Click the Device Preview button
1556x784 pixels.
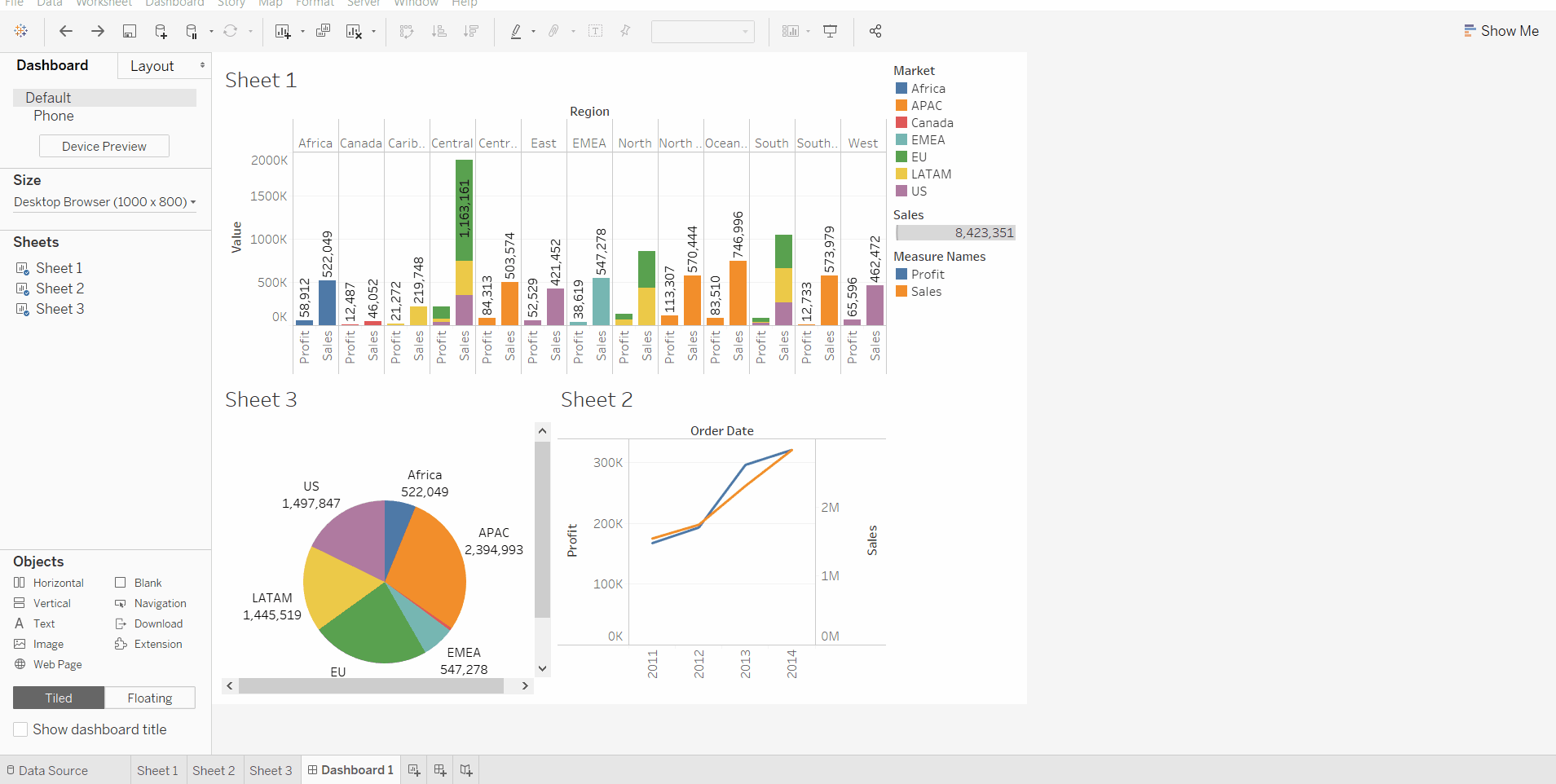coord(104,146)
